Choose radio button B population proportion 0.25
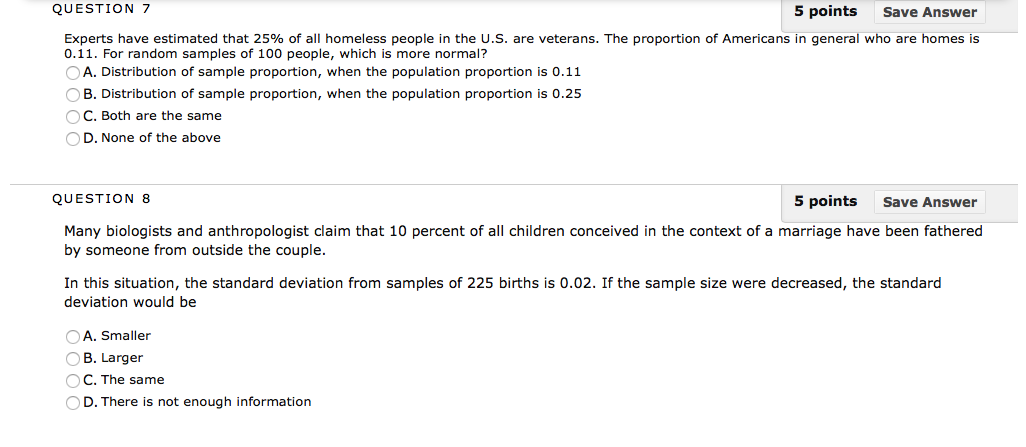Image resolution: width=1026 pixels, height=447 pixels. (73, 95)
